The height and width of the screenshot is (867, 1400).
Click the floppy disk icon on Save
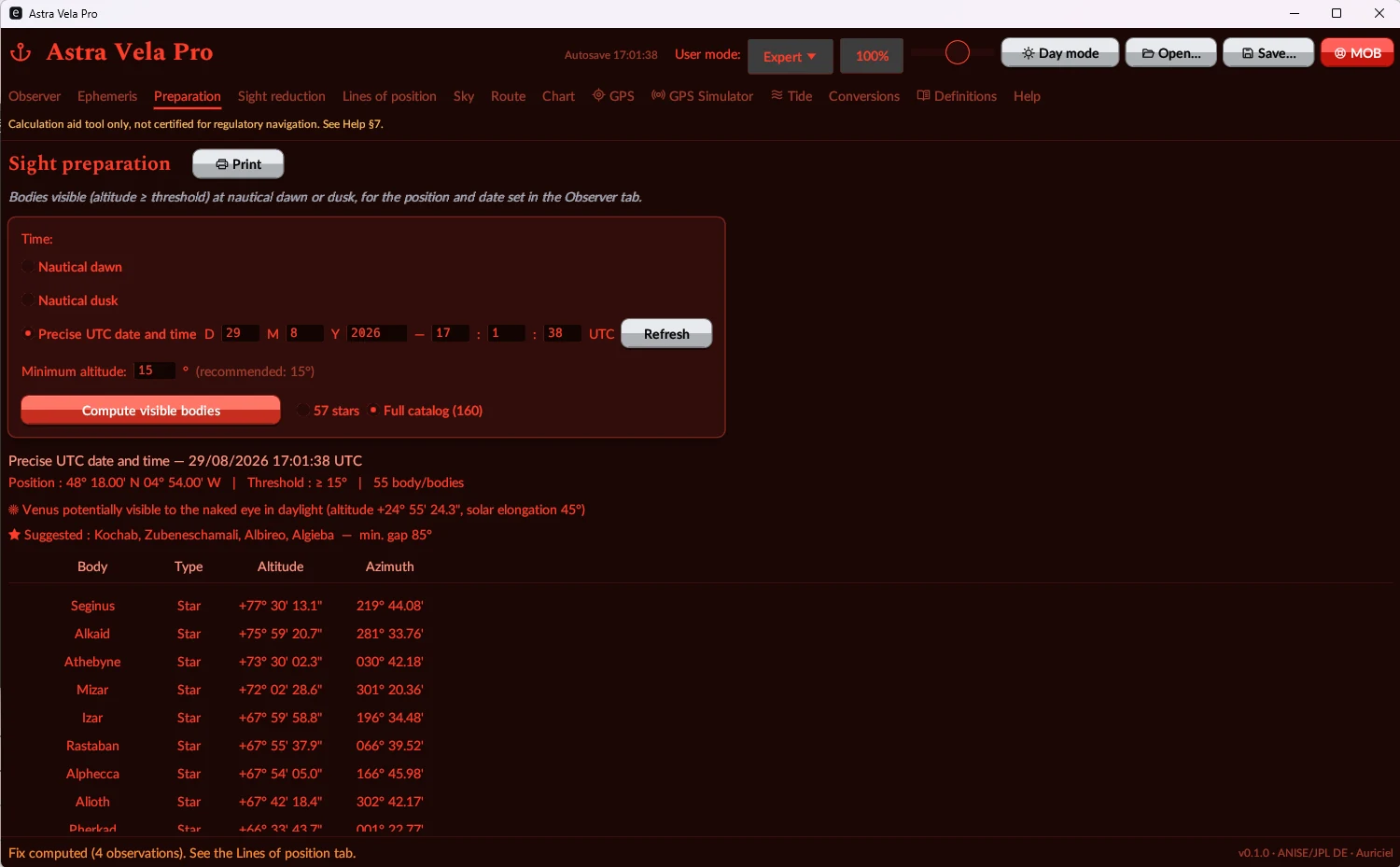(x=1247, y=53)
